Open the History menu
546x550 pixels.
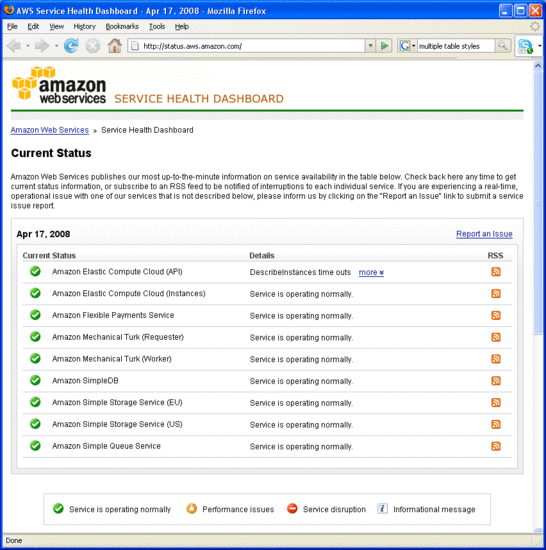click(84, 27)
